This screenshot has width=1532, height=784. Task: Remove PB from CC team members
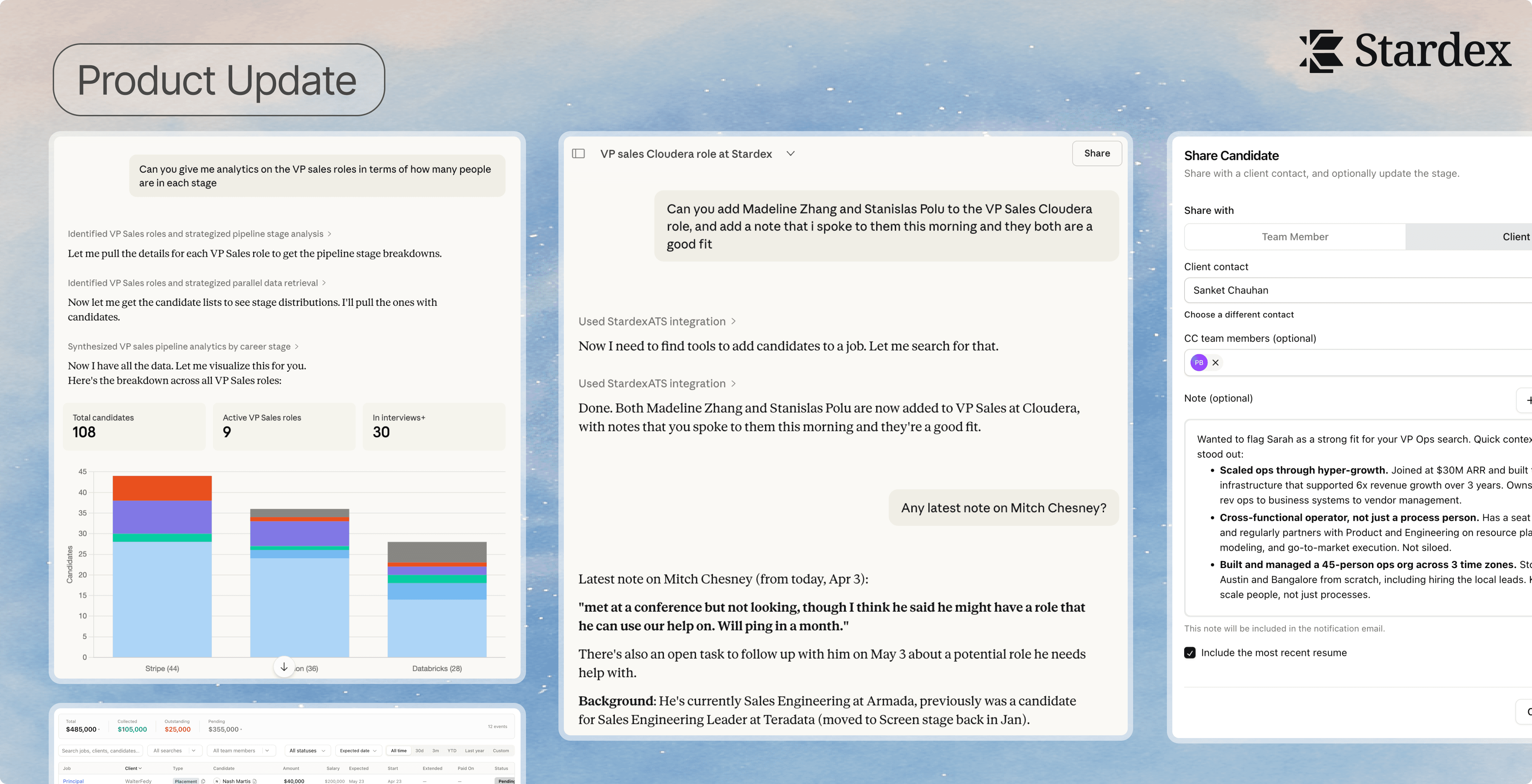click(x=1216, y=363)
